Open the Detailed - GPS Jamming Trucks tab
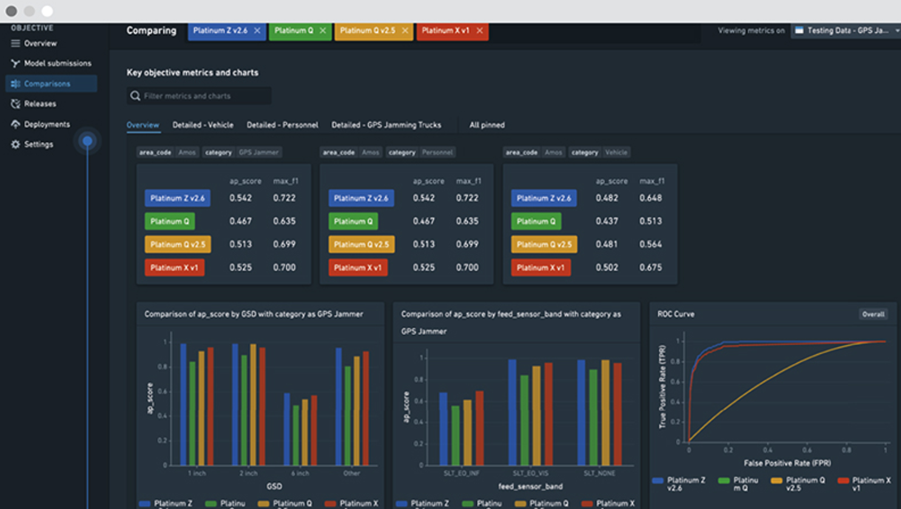 [386, 125]
